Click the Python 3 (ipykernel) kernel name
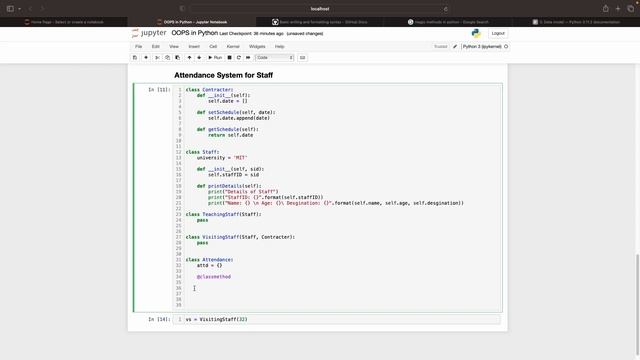The image size is (640, 360). pyautogui.click(x=482, y=47)
